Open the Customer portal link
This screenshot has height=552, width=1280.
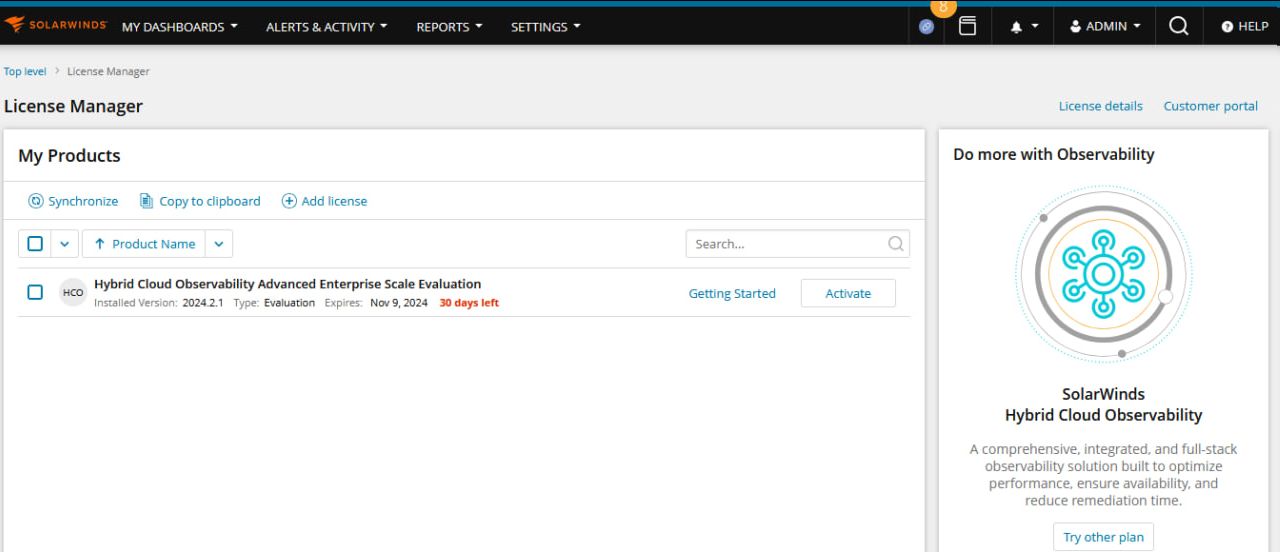[x=1211, y=106]
